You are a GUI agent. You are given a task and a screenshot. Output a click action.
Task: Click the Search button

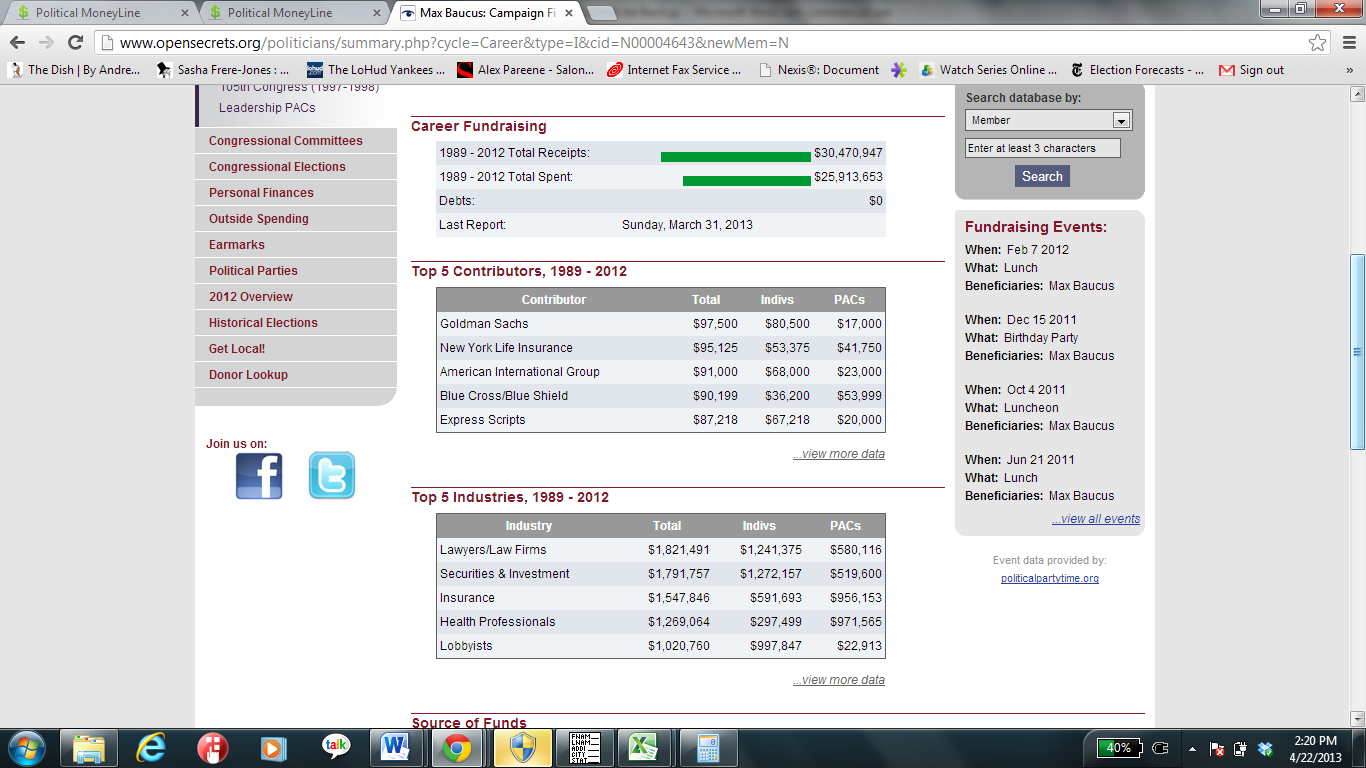click(1042, 176)
